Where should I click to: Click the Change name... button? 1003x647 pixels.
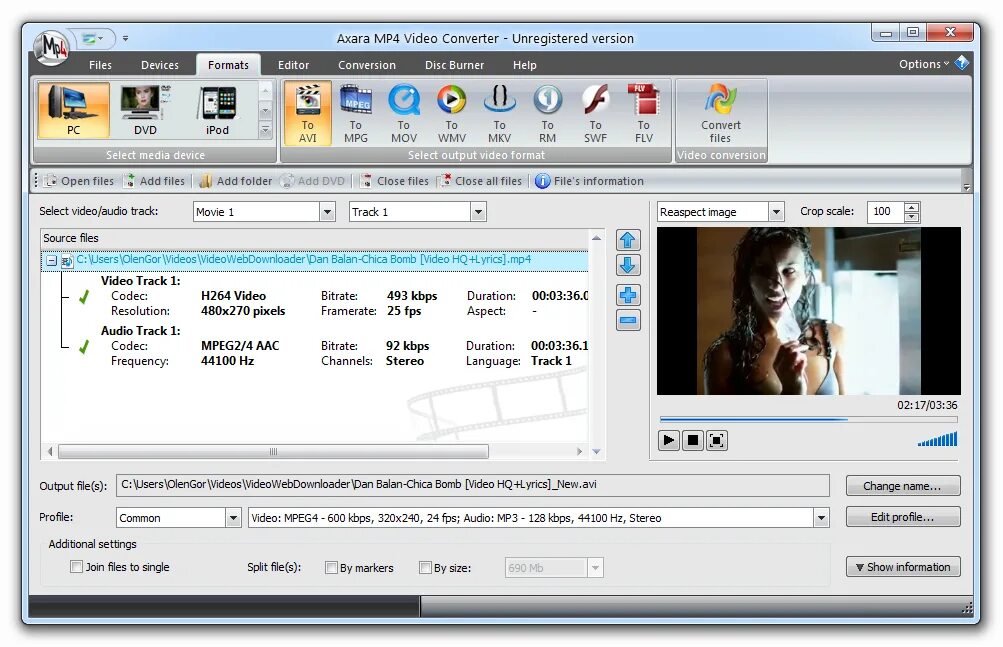(x=903, y=486)
